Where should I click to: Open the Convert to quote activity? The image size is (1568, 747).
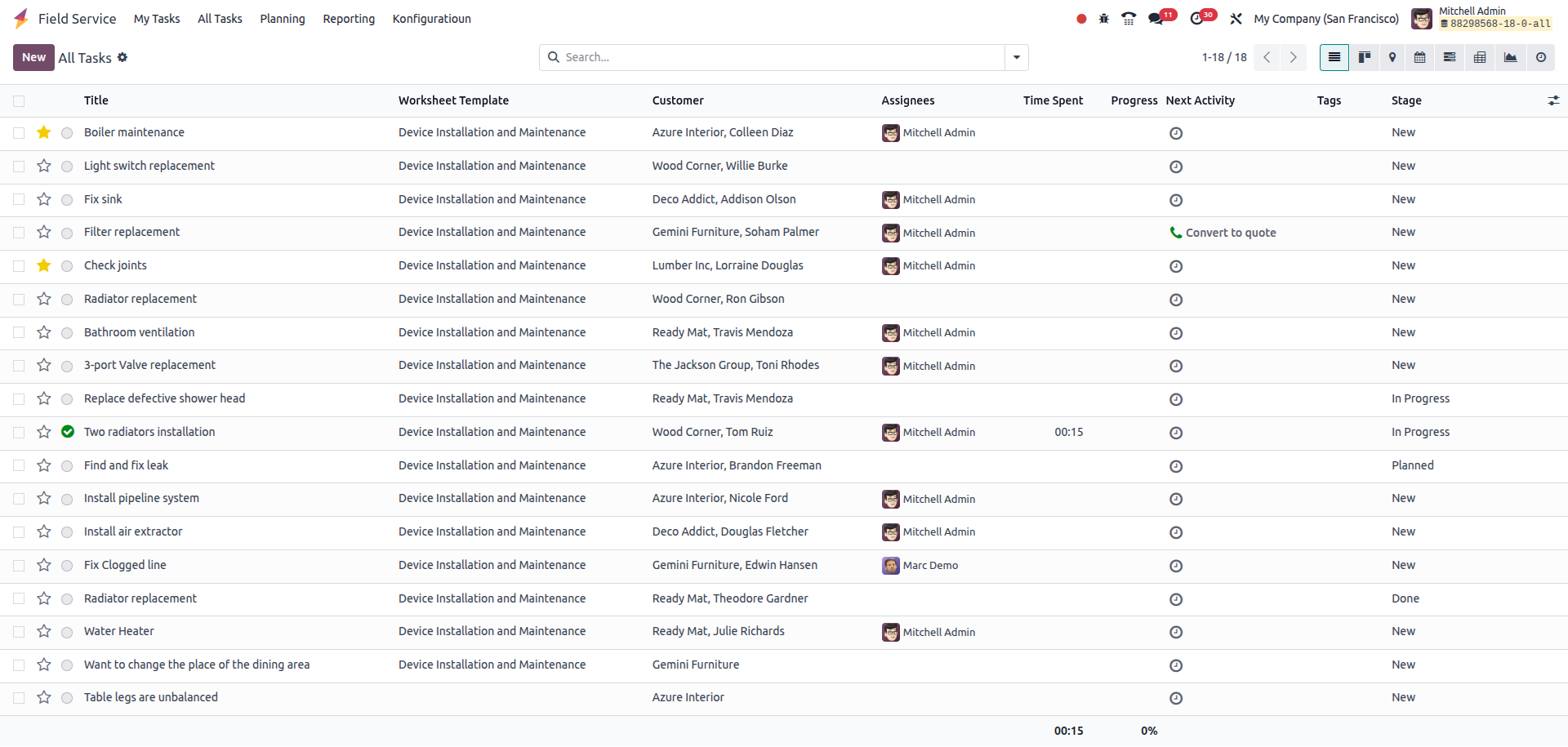1231,233
